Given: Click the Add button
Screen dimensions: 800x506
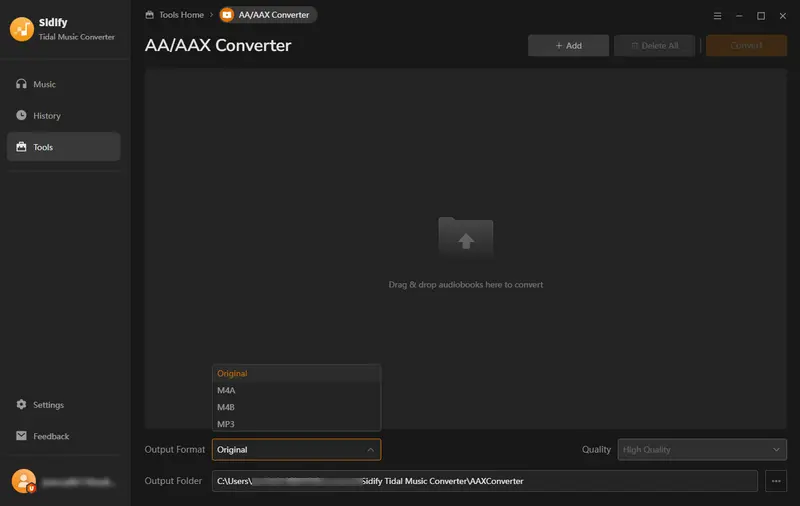Looking at the screenshot, I should coord(568,45).
